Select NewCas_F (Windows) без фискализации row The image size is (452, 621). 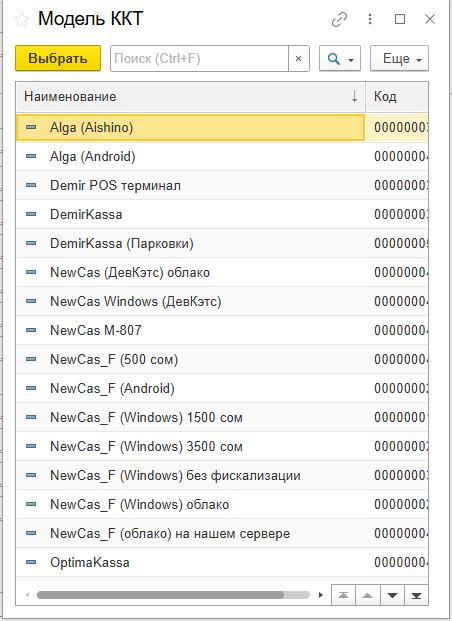click(x=222, y=475)
